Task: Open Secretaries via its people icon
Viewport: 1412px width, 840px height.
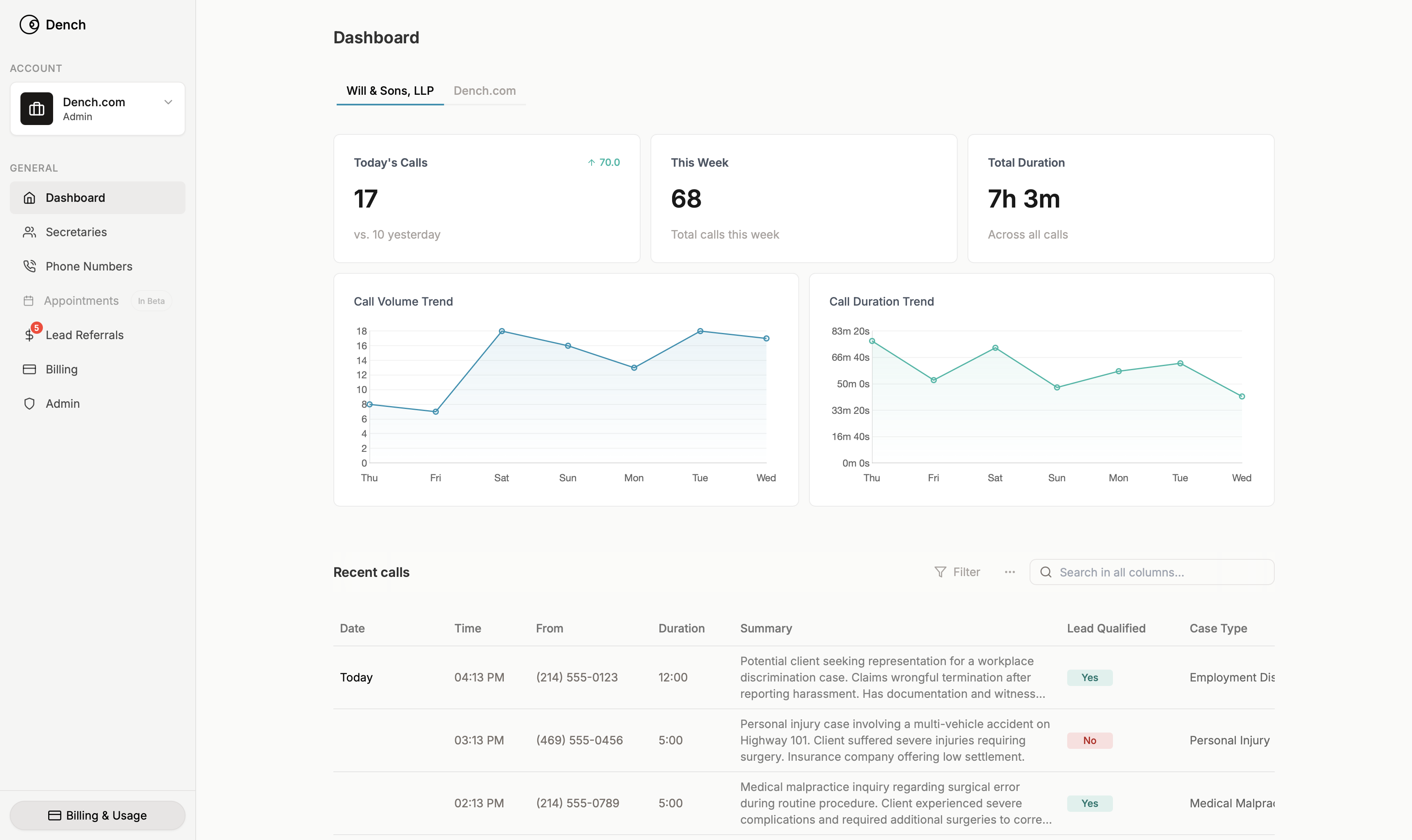Action: (29, 232)
